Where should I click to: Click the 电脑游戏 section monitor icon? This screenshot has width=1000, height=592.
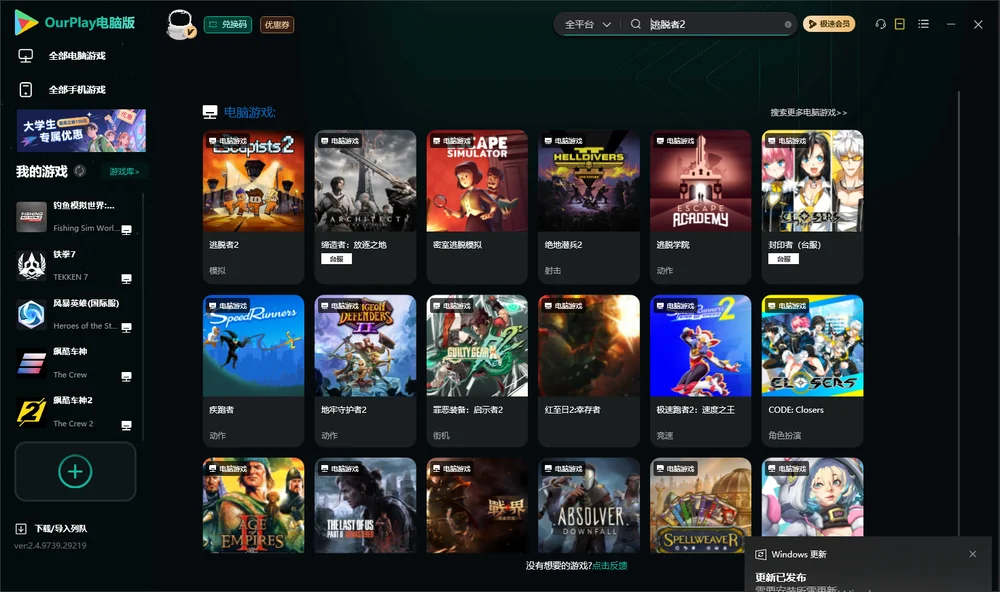[x=210, y=112]
